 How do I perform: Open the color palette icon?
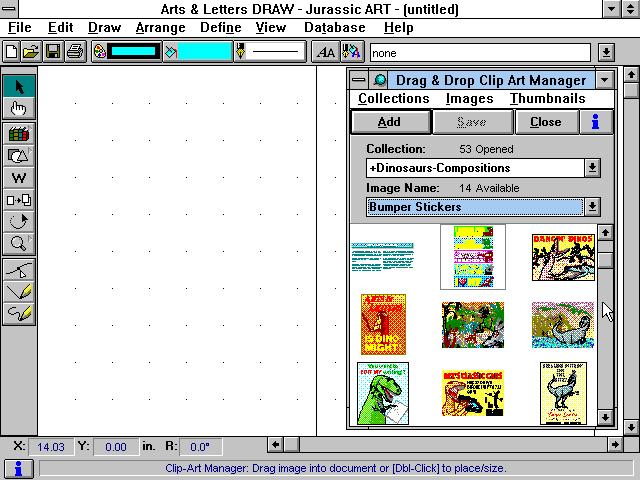pyautogui.click(x=99, y=52)
